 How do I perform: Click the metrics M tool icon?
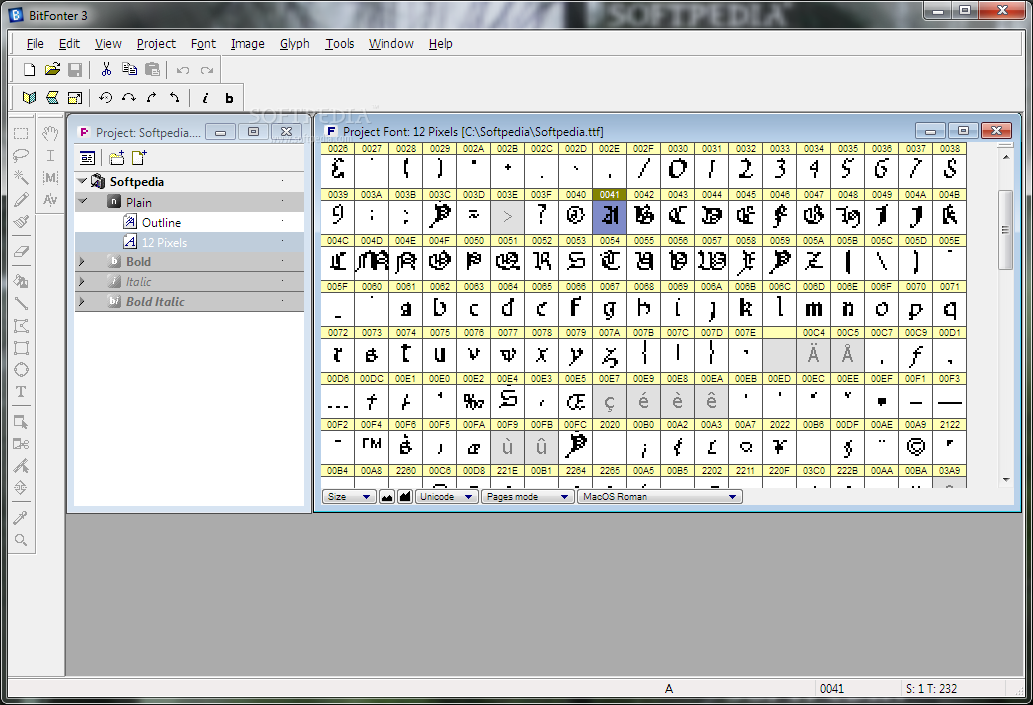tap(50, 177)
